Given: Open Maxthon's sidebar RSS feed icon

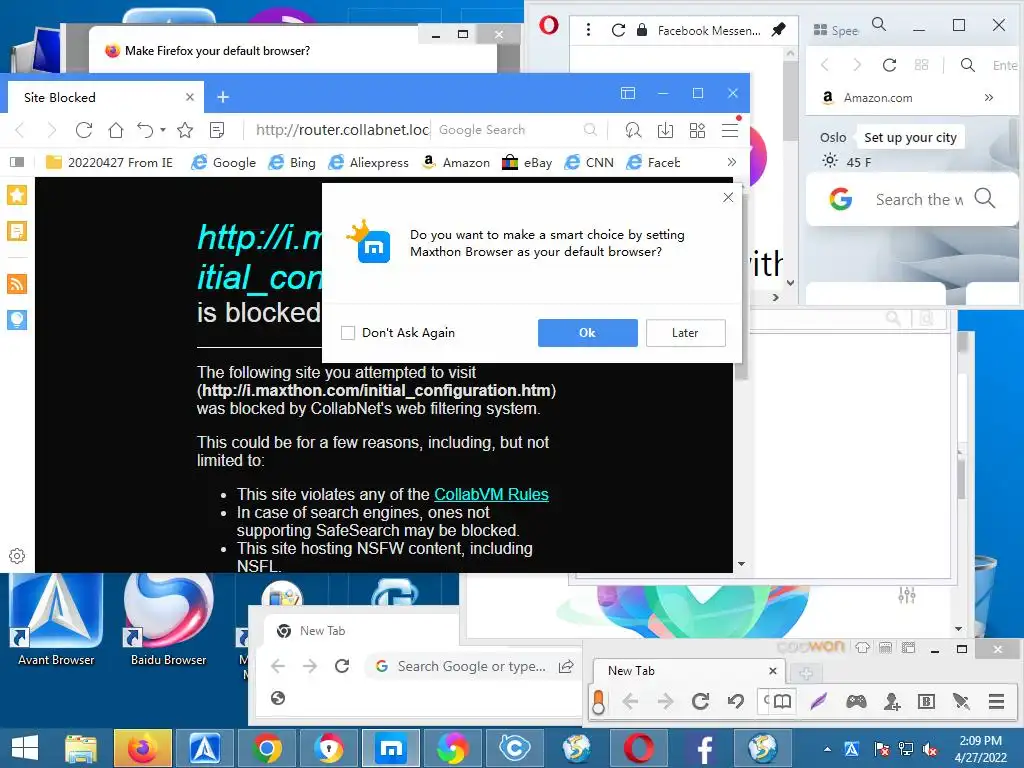Looking at the screenshot, I should click(x=17, y=283).
